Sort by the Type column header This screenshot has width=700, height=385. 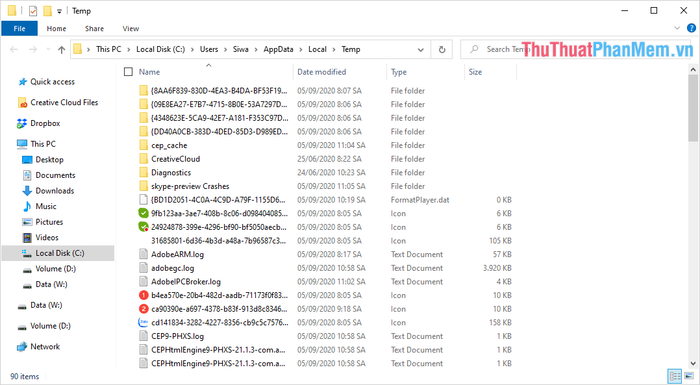(x=399, y=72)
